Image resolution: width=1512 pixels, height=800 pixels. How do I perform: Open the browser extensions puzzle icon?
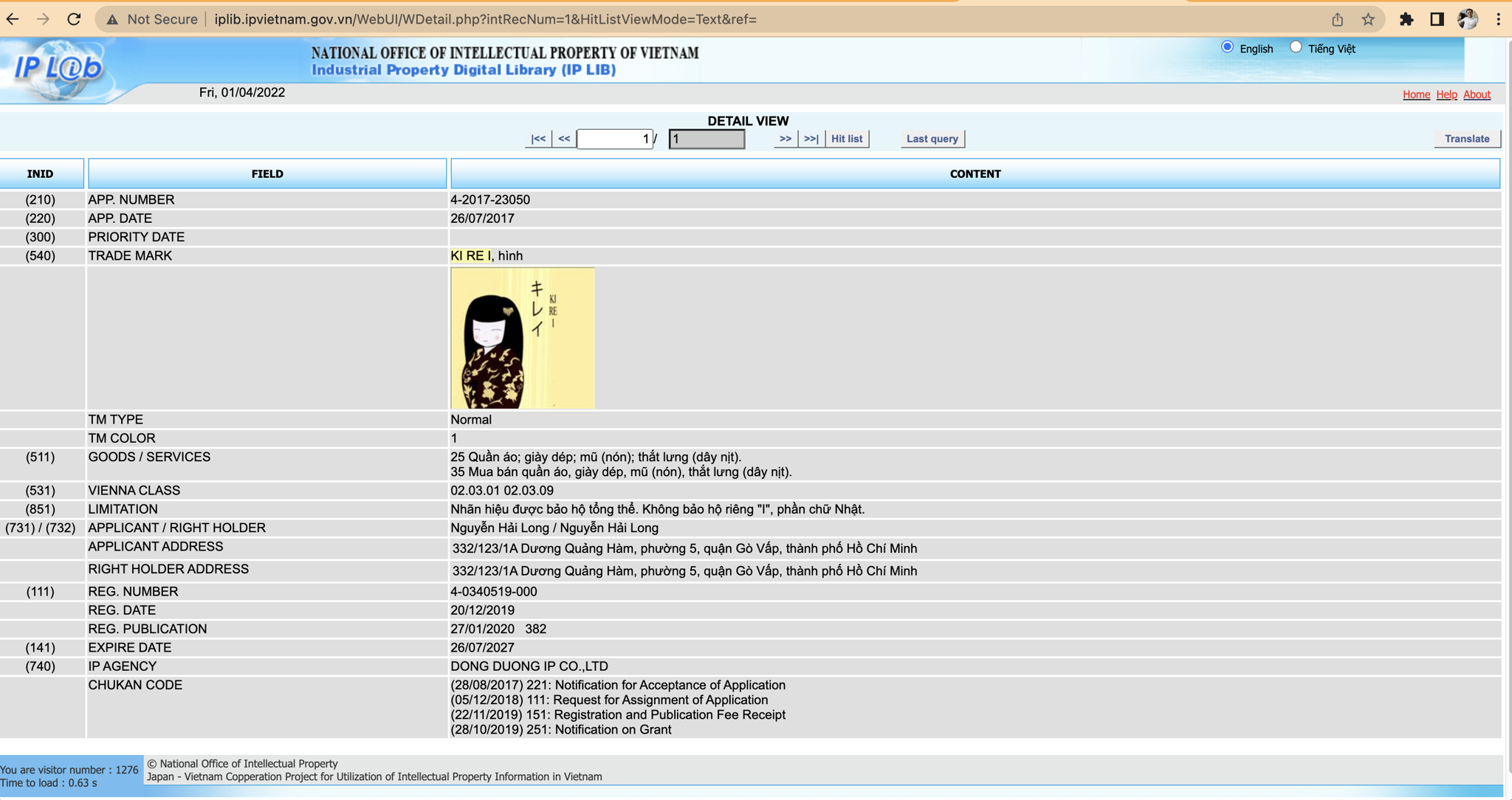coord(1406,19)
